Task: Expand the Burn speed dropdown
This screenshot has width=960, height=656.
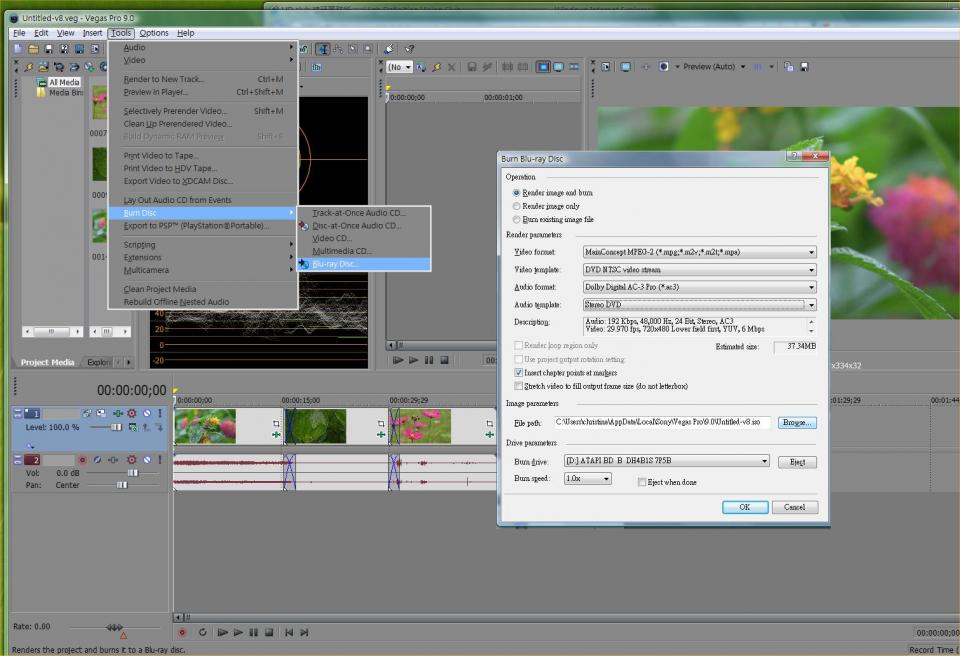Action: pos(606,479)
